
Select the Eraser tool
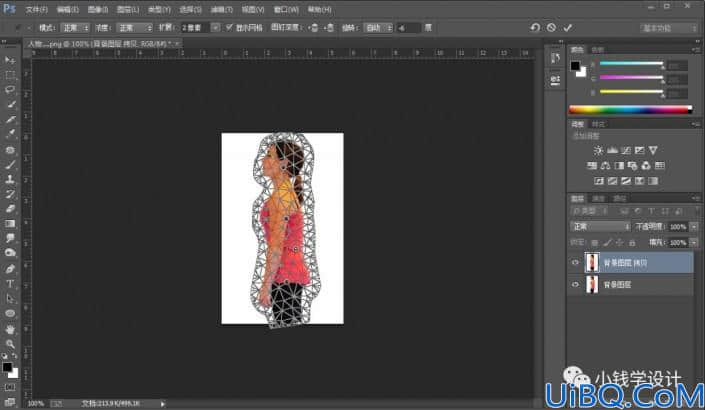pos(10,209)
